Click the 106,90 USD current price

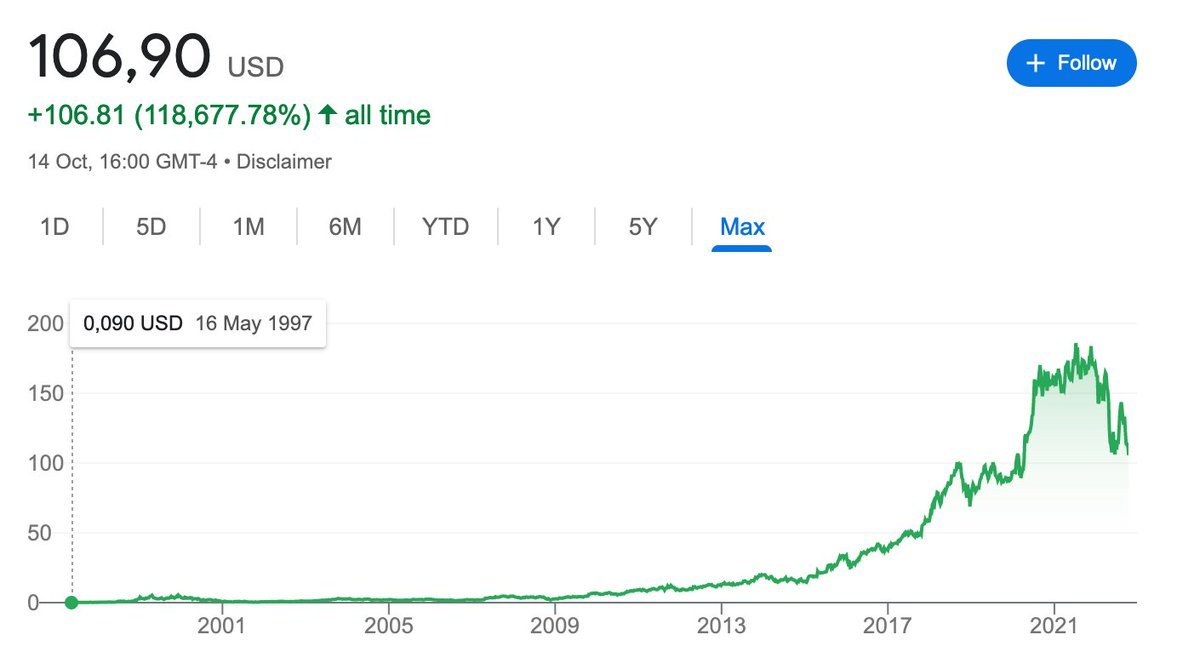(x=120, y=57)
